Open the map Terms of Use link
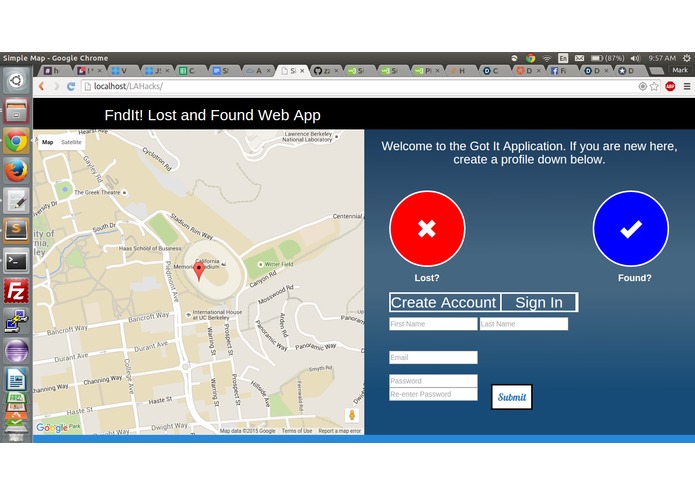Image resolution: width=695 pixels, height=494 pixels. click(x=297, y=431)
